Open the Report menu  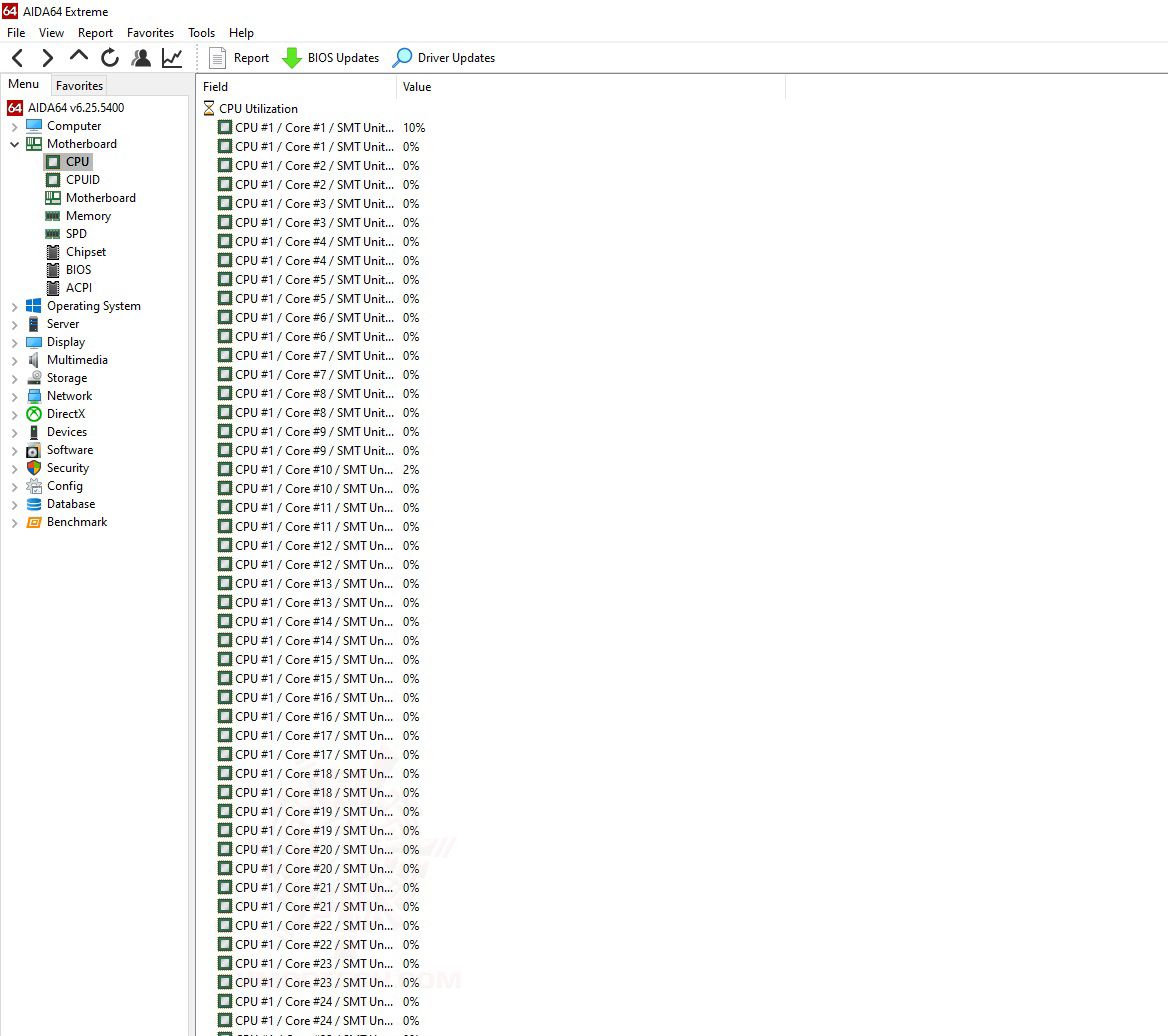[x=95, y=33]
